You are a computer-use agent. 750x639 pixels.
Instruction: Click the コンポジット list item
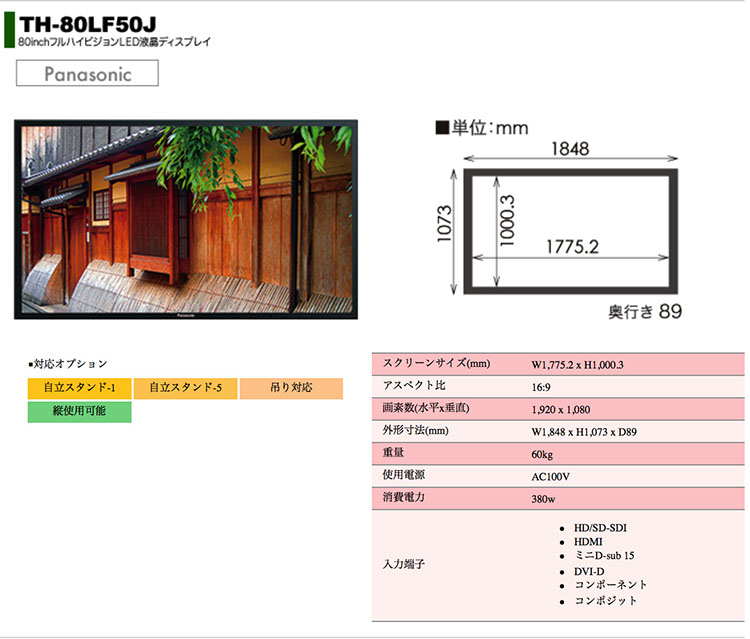pyautogui.click(x=606, y=601)
